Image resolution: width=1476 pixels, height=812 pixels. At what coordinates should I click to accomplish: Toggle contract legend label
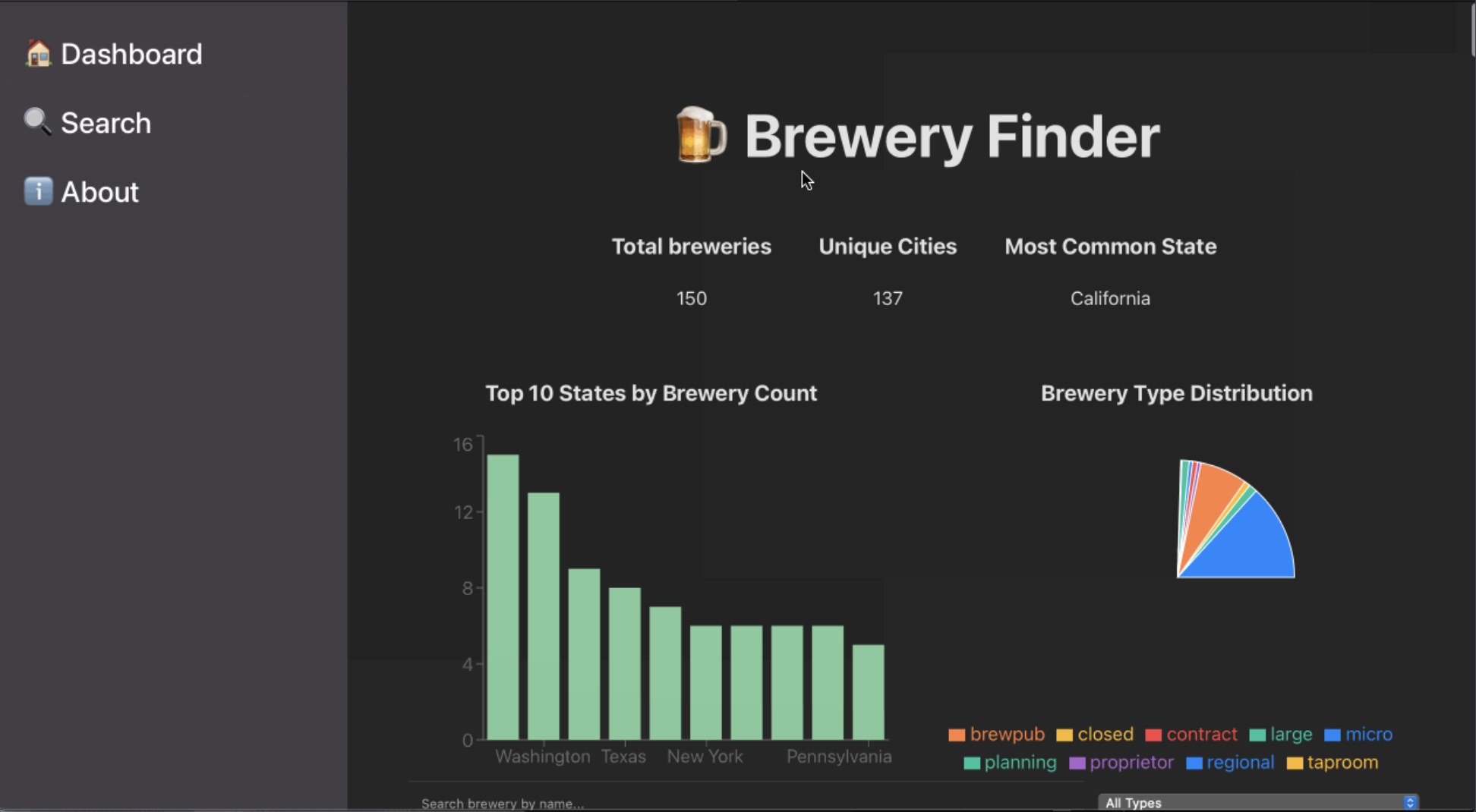(x=1202, y=735)
